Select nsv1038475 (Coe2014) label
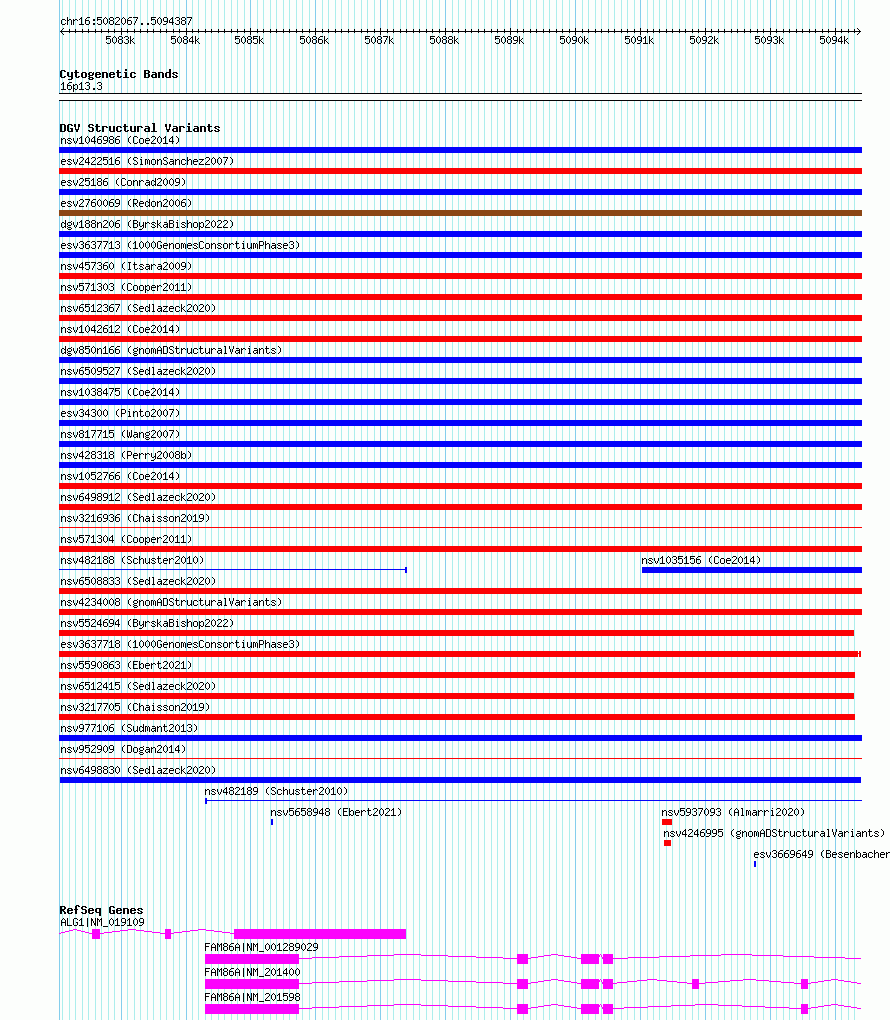 (120, 392)
